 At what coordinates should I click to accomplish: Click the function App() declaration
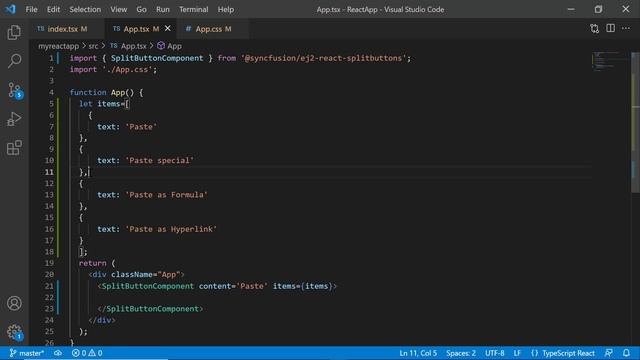106,93
